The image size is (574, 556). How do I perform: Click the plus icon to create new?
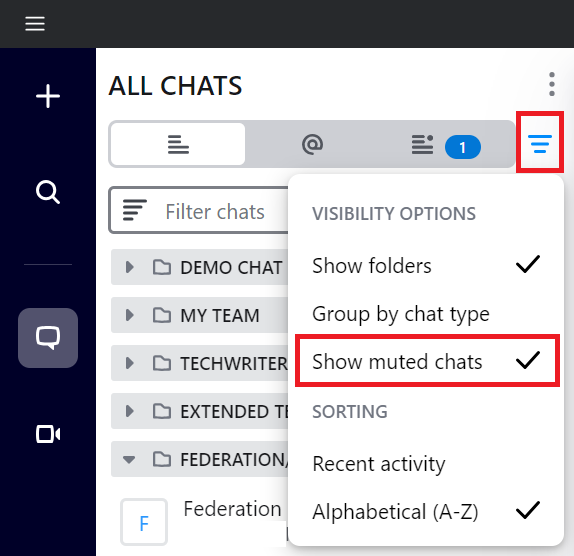48,96
